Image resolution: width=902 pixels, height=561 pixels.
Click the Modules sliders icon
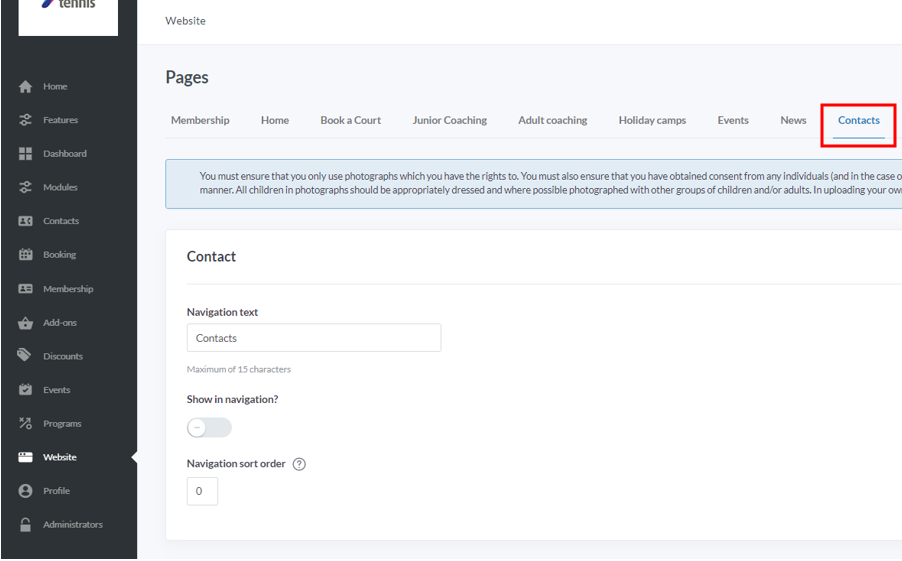[x=25, y=187]
